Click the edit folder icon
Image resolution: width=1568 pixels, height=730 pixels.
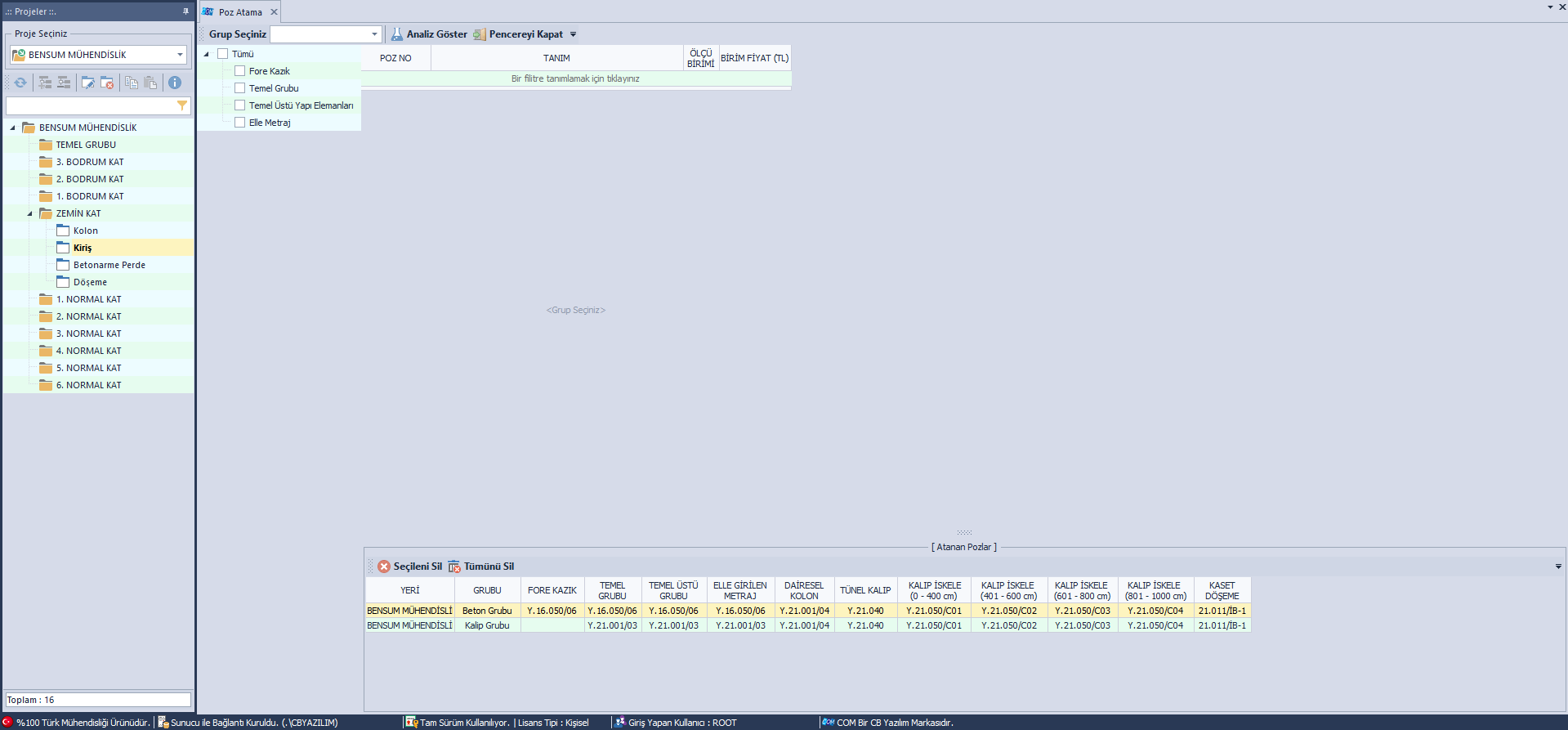(x=88, y=83)
